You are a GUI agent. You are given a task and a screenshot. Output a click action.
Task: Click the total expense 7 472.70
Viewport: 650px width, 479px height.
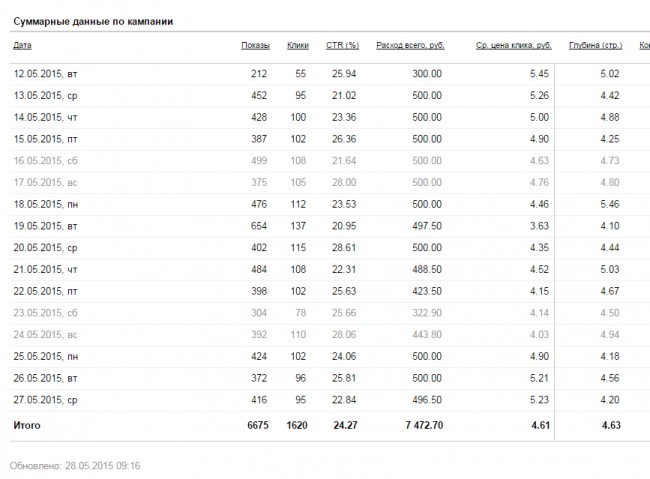(424, 425)
